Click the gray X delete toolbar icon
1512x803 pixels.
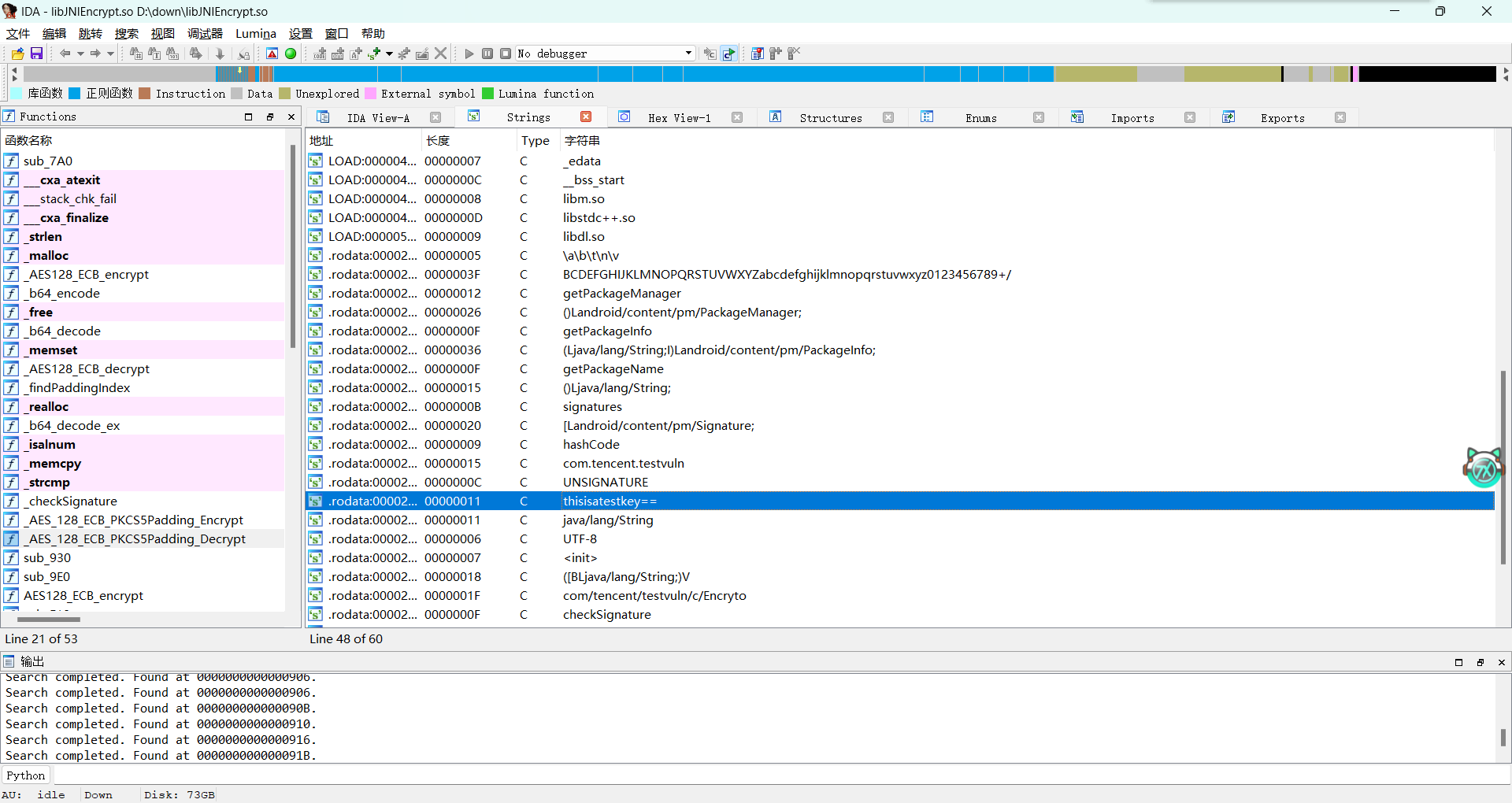click(441, 54)
